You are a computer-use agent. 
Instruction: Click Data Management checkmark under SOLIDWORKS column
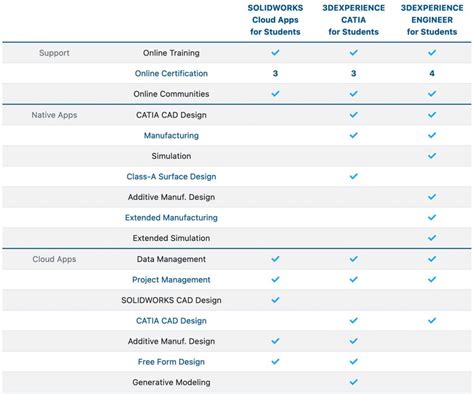275,259
